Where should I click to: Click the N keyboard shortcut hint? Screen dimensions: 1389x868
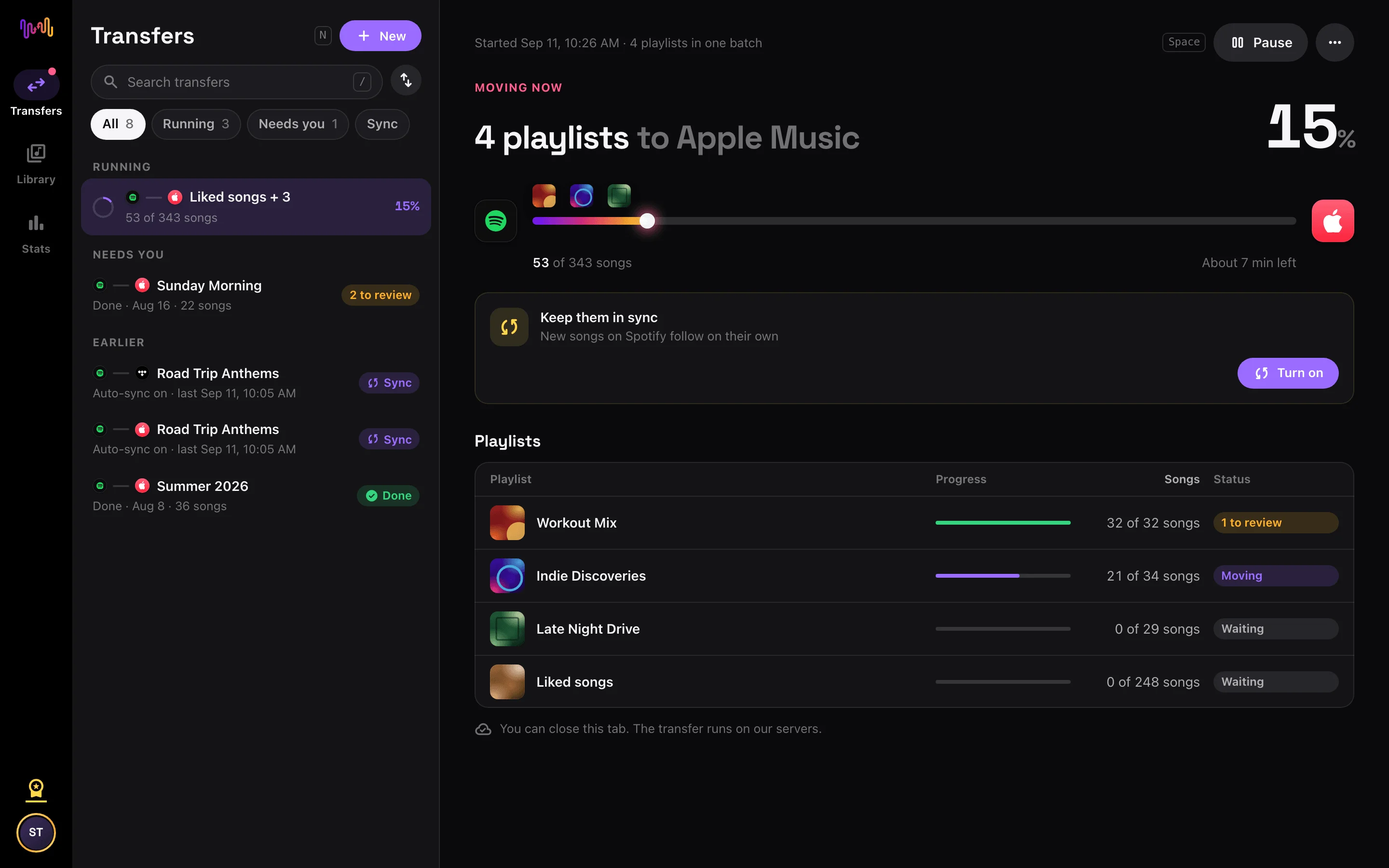click(323, 36)
